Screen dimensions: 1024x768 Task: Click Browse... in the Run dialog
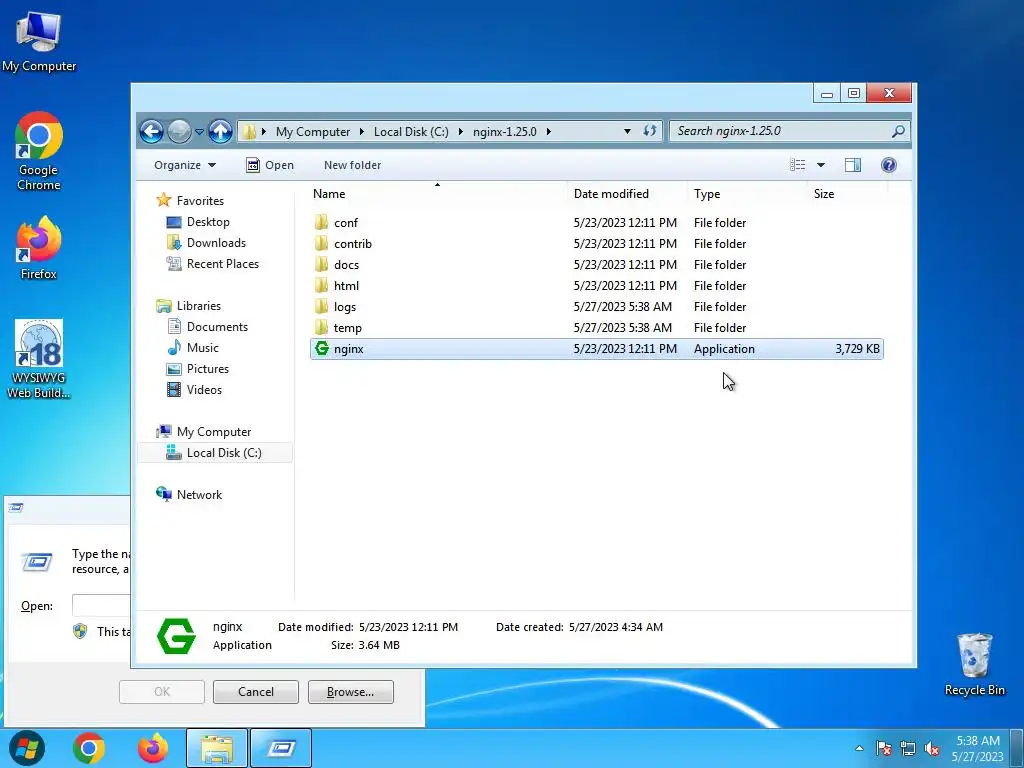[x=351, y=692]
